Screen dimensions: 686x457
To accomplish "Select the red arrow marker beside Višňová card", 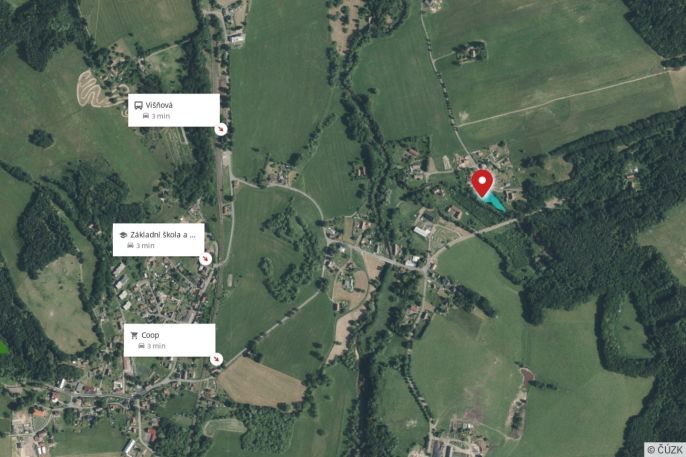I will 221,129.
